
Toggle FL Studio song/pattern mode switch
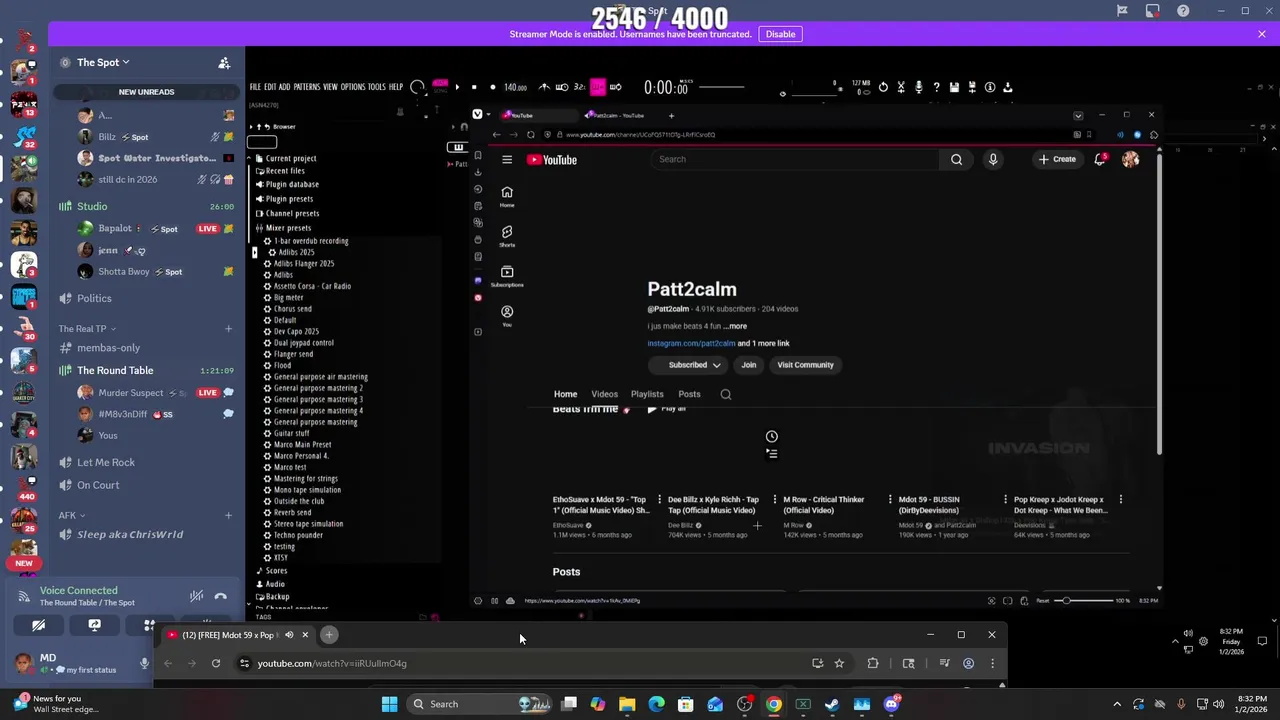pyautogui.click(x=441, y=86)
